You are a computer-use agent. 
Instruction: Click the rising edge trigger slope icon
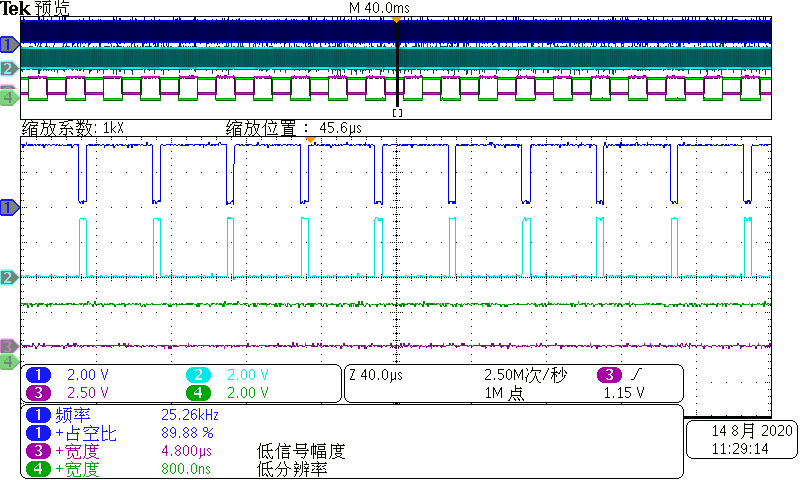coord(636,375)
